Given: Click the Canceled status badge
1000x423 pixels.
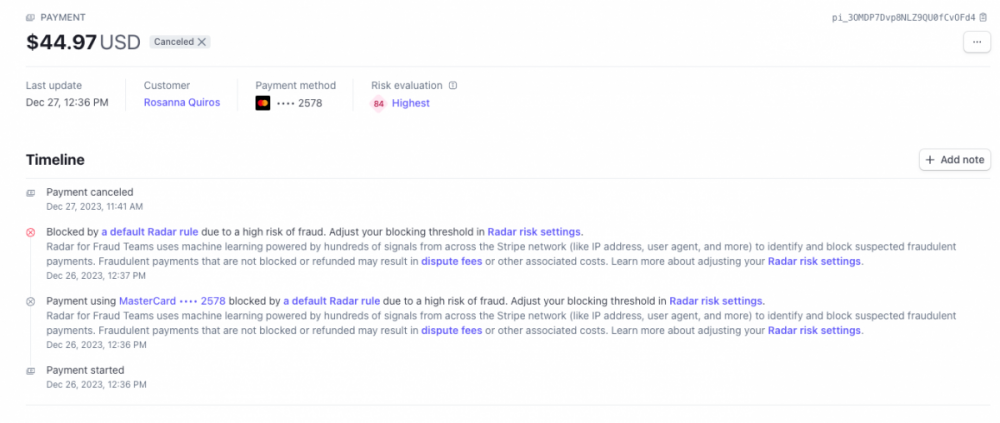Looking at the screenshot, I should (x=180, y=41).
